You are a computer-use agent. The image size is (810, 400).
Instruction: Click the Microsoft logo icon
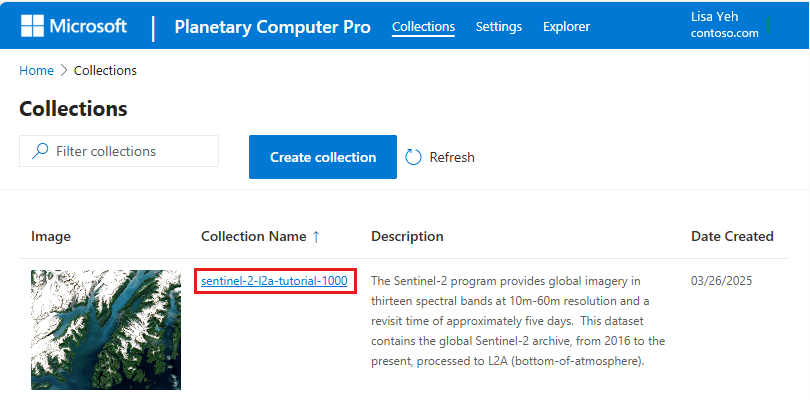33,26
